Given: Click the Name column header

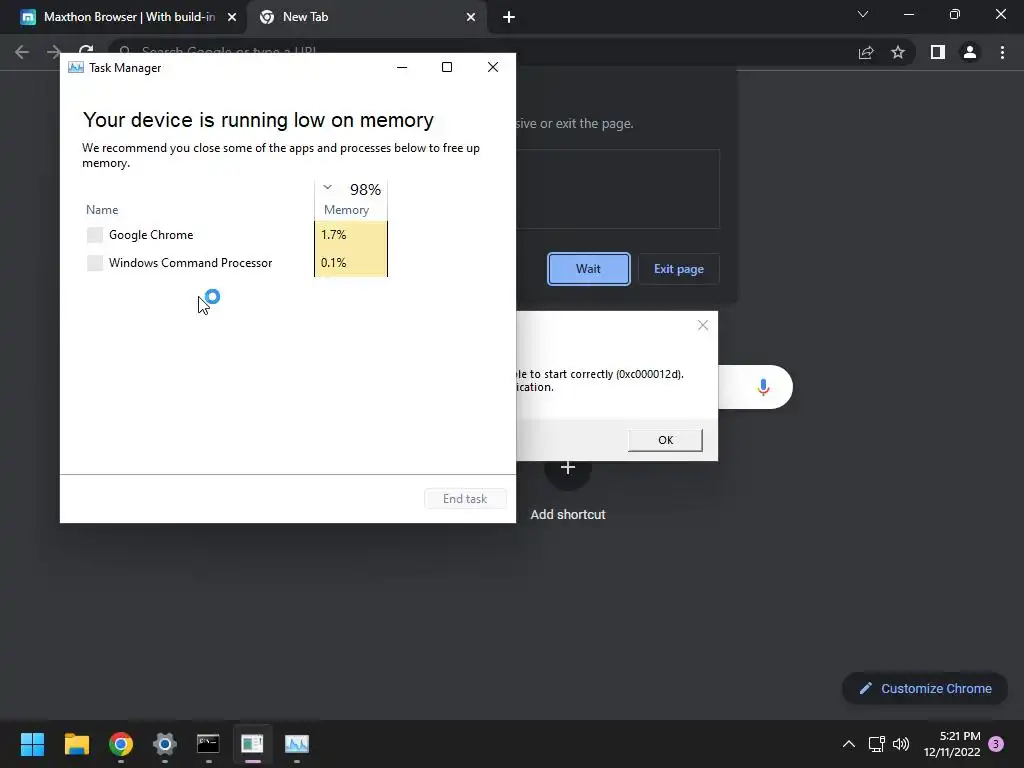Looking at the screenshot, I should pyautogui.click(x=102, y=210).
